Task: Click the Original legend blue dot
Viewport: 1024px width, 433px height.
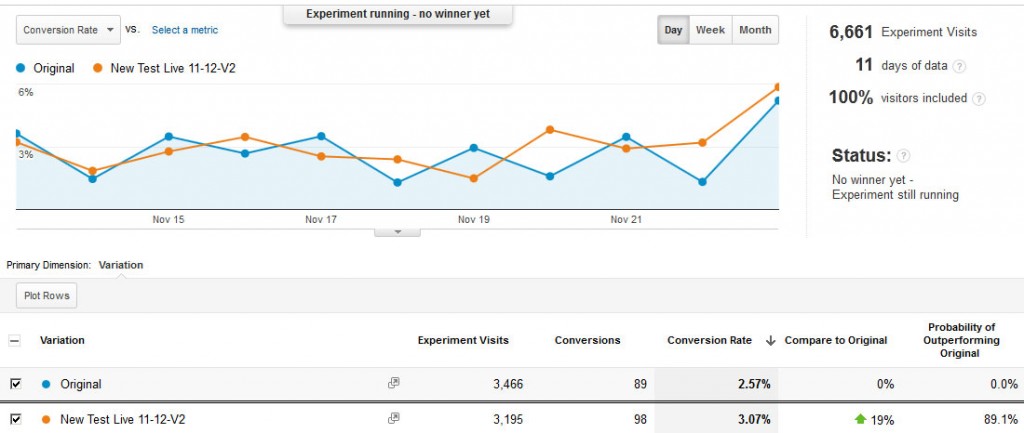Action: tap(21, 68)
